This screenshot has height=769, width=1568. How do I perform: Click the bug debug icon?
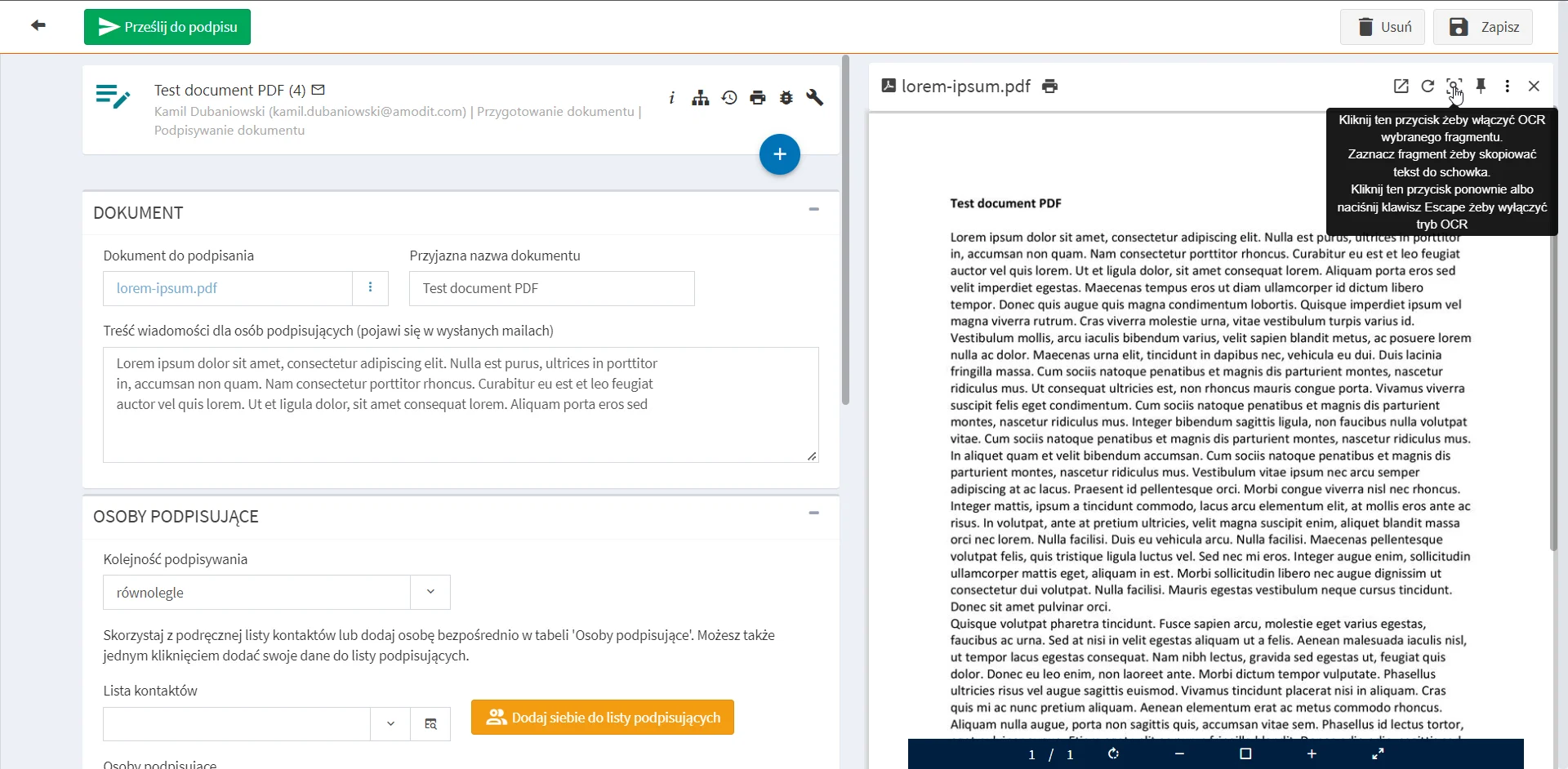[786, 98]
